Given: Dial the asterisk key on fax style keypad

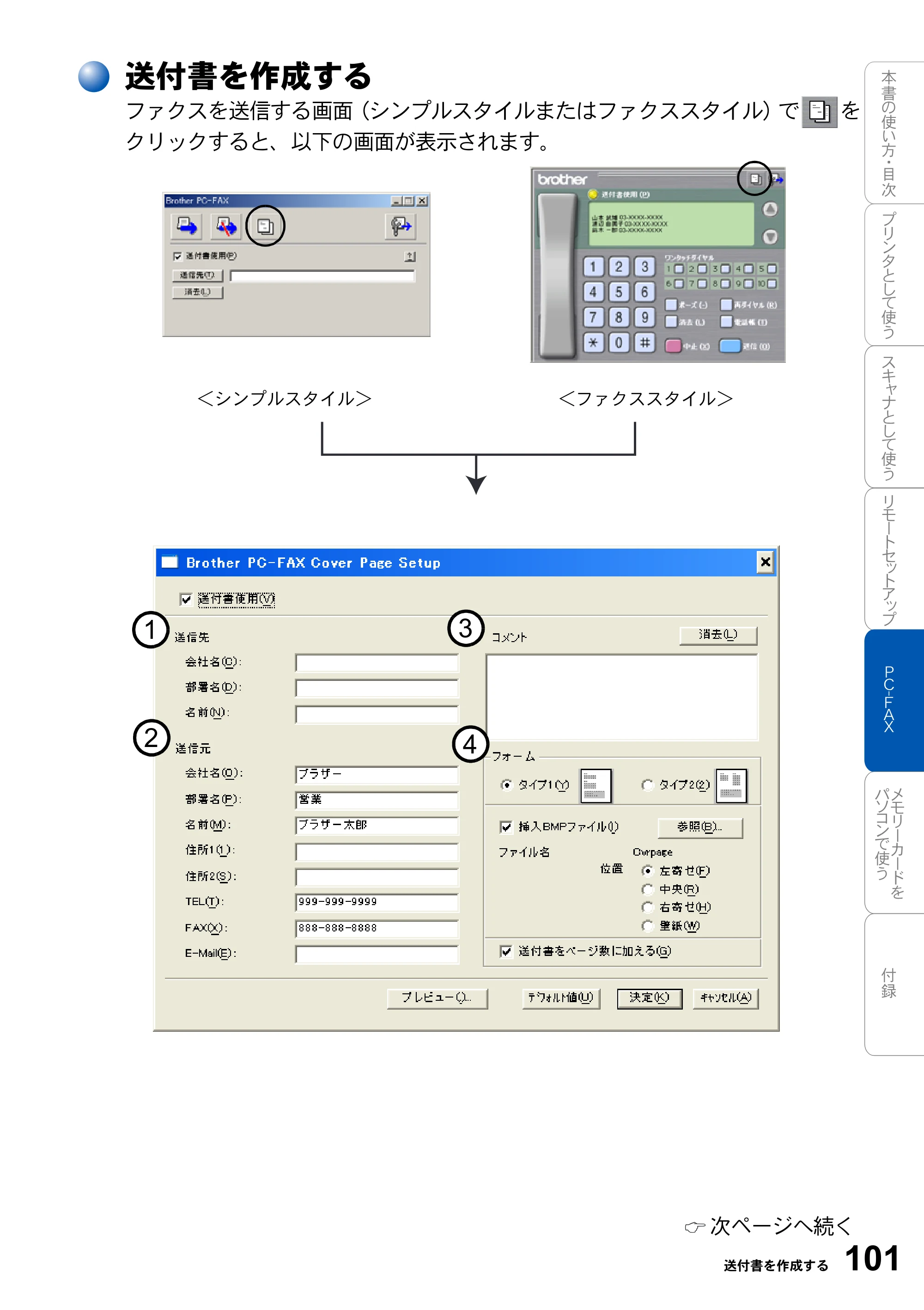Looking at the screenshot, I should (x=593, y=343).
